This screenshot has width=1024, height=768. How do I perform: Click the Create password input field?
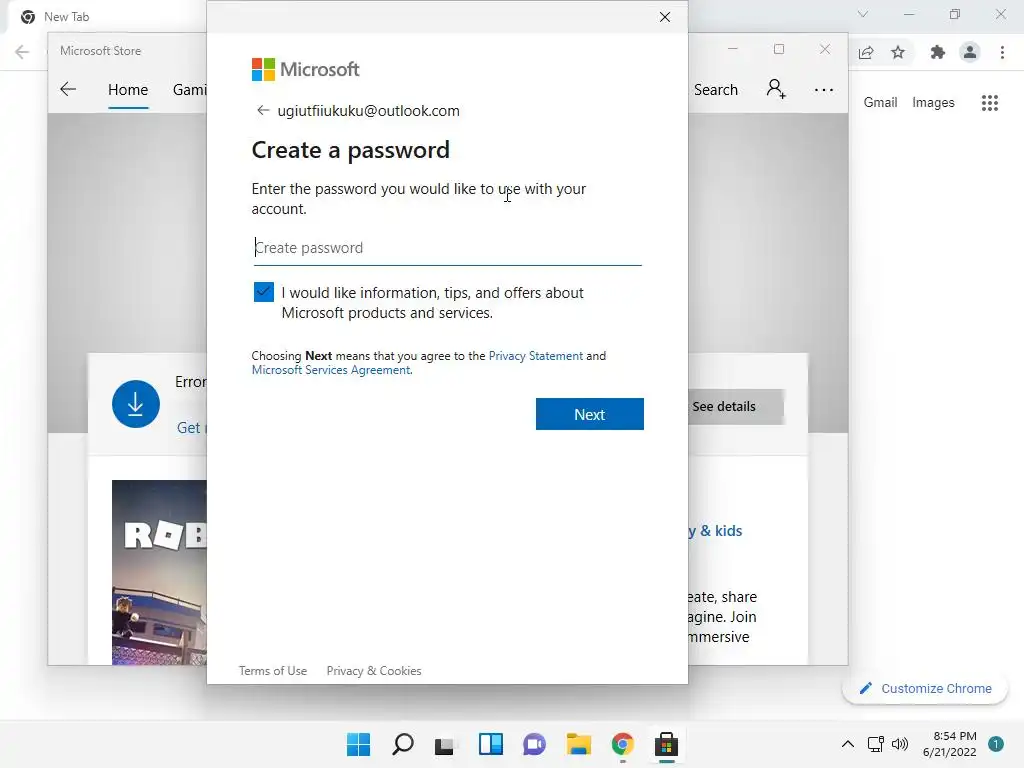447,248
